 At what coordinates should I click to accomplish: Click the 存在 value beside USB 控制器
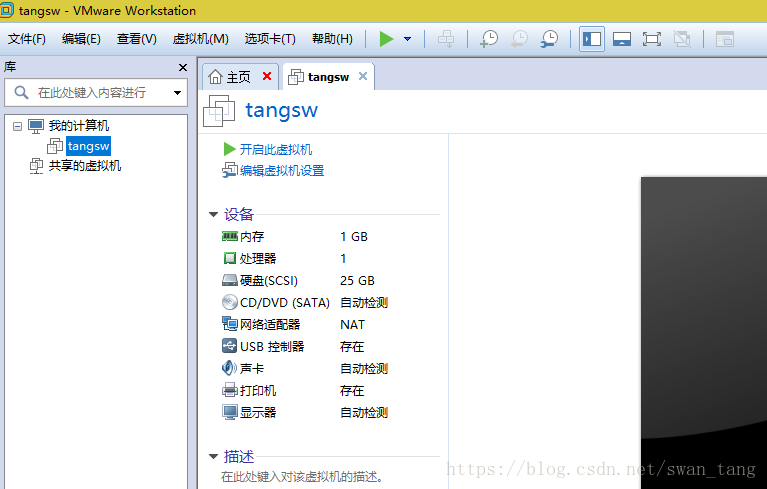click(352, 347)
